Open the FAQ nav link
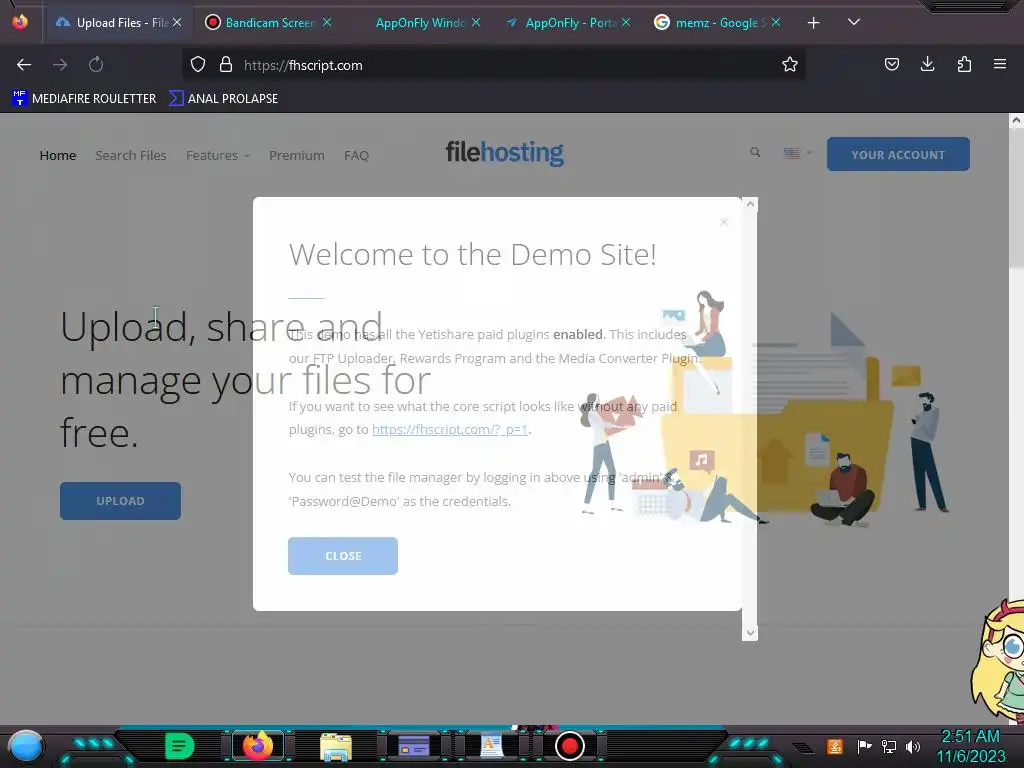Screen dimensions: 1024x768 (x=356, y=155)
